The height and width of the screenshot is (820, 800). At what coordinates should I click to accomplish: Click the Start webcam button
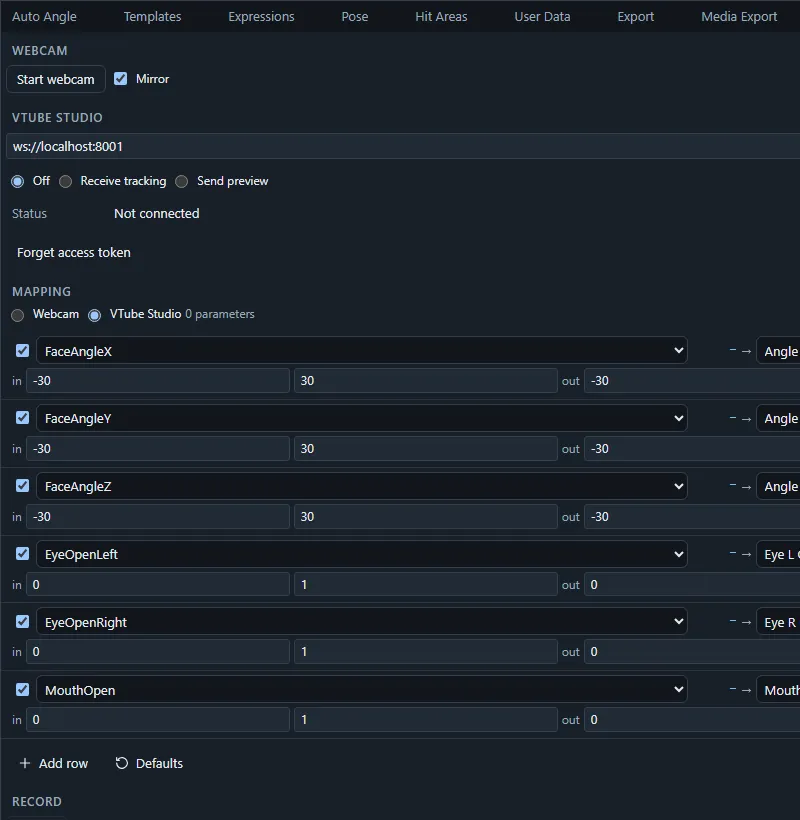[55, 79]
